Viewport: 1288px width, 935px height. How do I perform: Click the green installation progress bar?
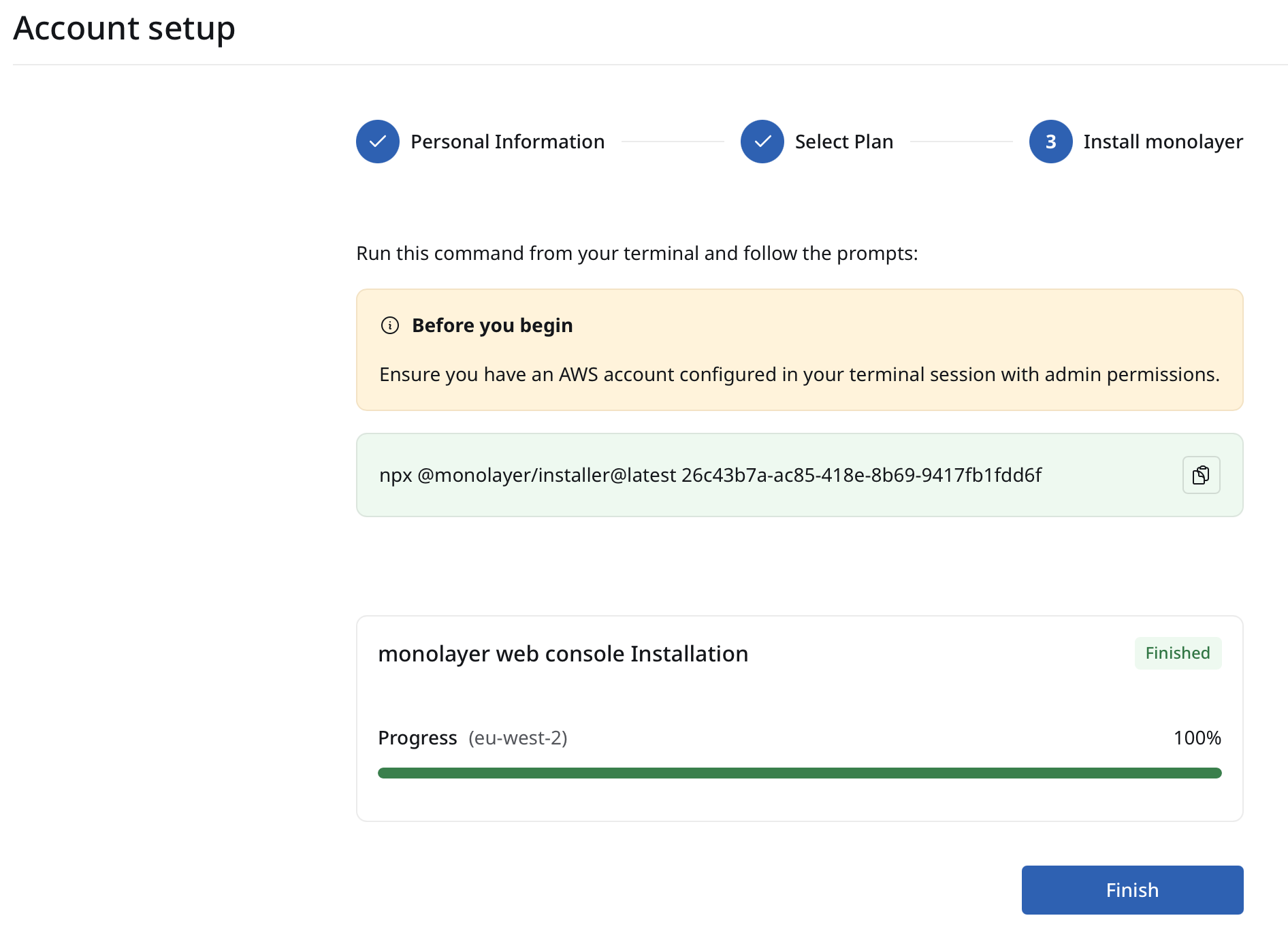click(799, 773)
